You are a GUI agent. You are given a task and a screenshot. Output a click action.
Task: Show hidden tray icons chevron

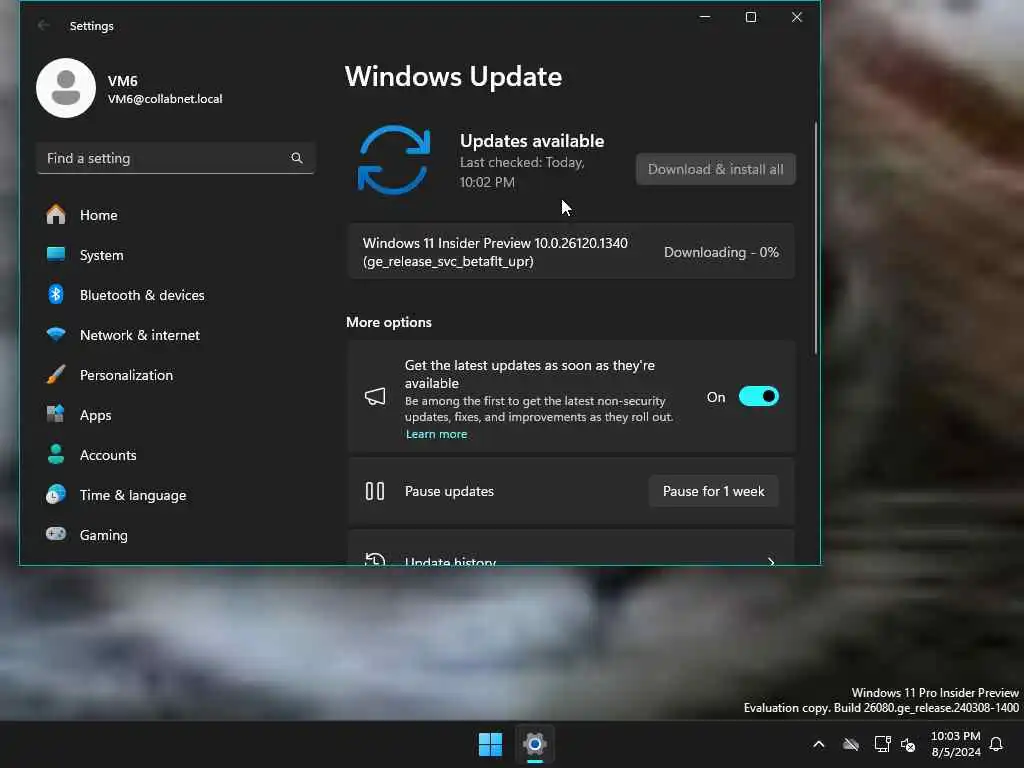tap(819, 744)
